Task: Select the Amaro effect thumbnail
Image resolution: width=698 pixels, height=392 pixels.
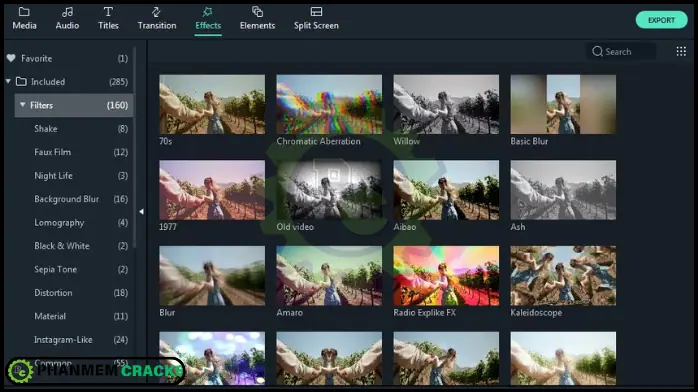Action: (x=329, y=276)
